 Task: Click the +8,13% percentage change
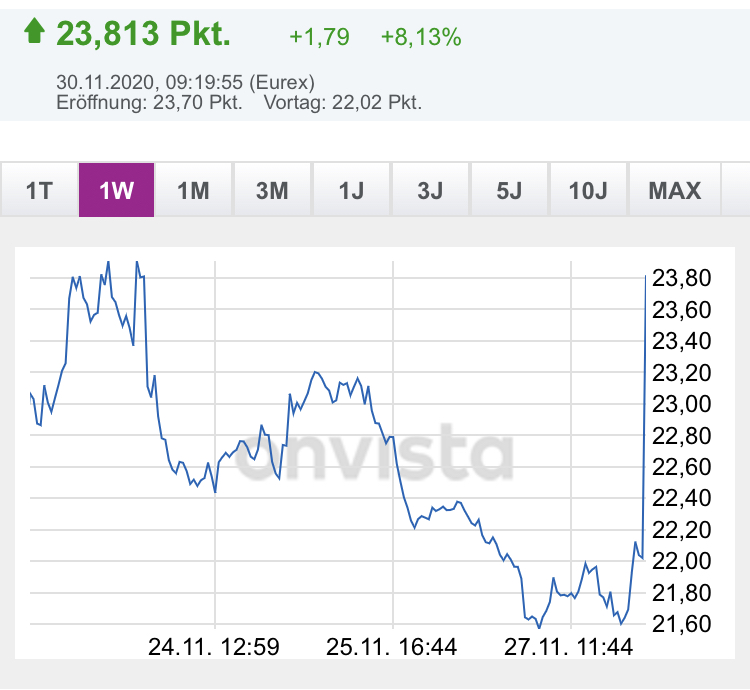(x=421, y=37)
